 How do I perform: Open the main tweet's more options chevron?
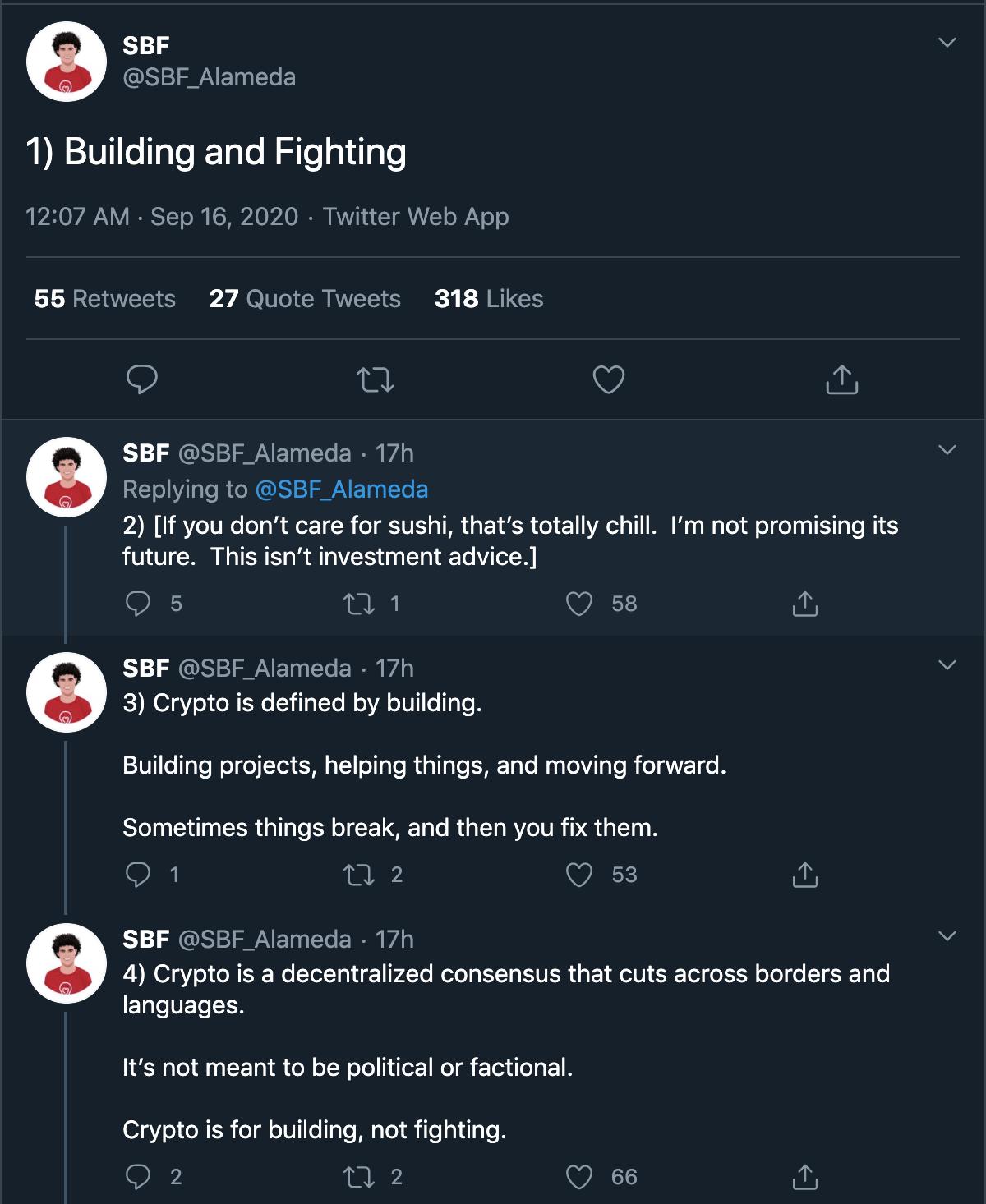pos(947,43)
